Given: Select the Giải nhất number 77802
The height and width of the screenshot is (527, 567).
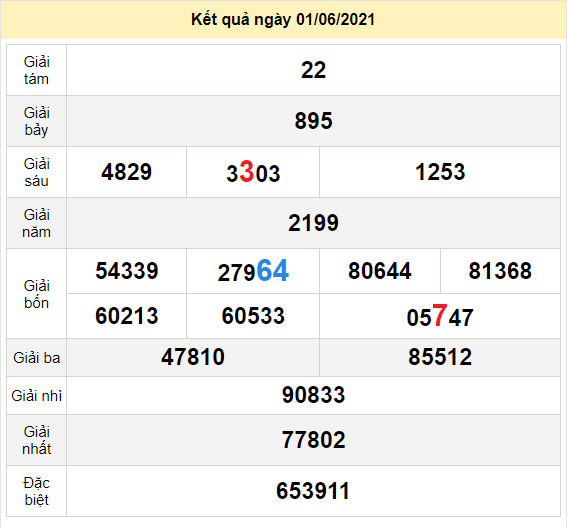Looking at the screenshot, I should pyautogui.click(x=314, y=440).
